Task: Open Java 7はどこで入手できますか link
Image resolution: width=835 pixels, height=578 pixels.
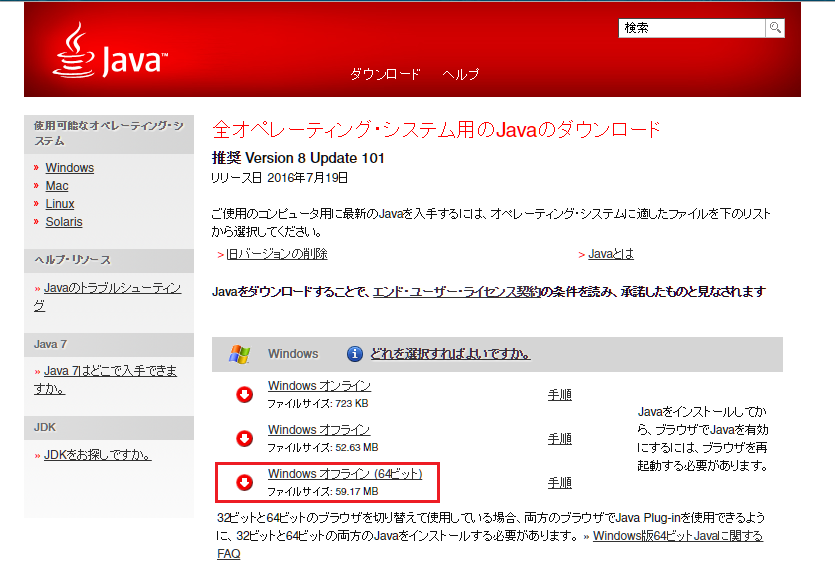Action: coord(105,380)
